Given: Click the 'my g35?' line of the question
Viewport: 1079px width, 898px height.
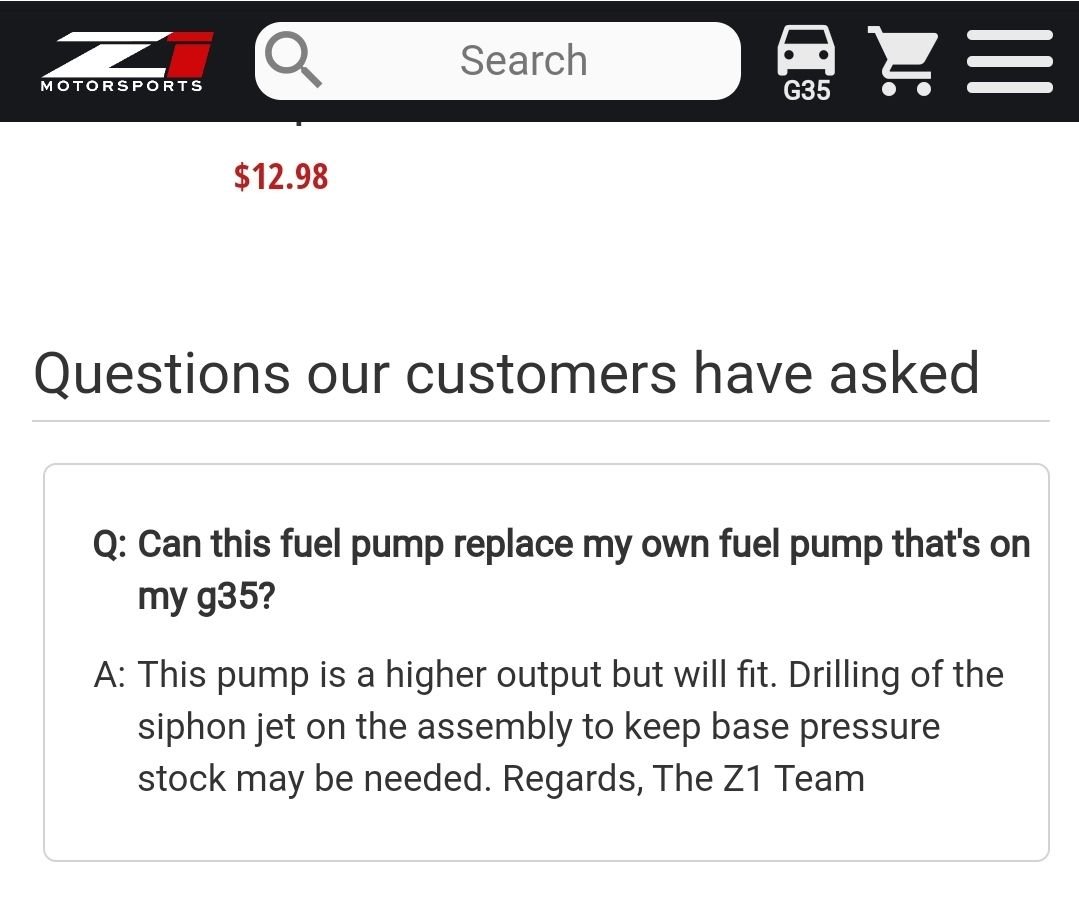Looking at the screenshot, I should [x=206, y=598].
